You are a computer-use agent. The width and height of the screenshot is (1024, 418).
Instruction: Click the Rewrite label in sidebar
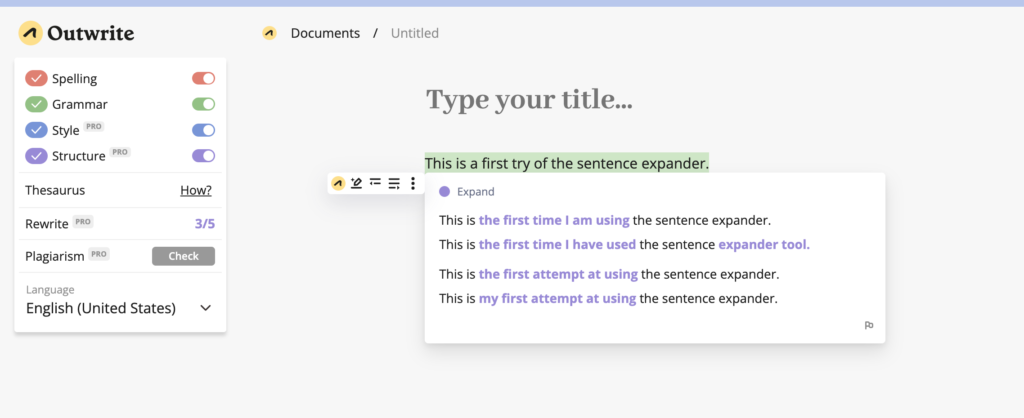tap(46, 224)
